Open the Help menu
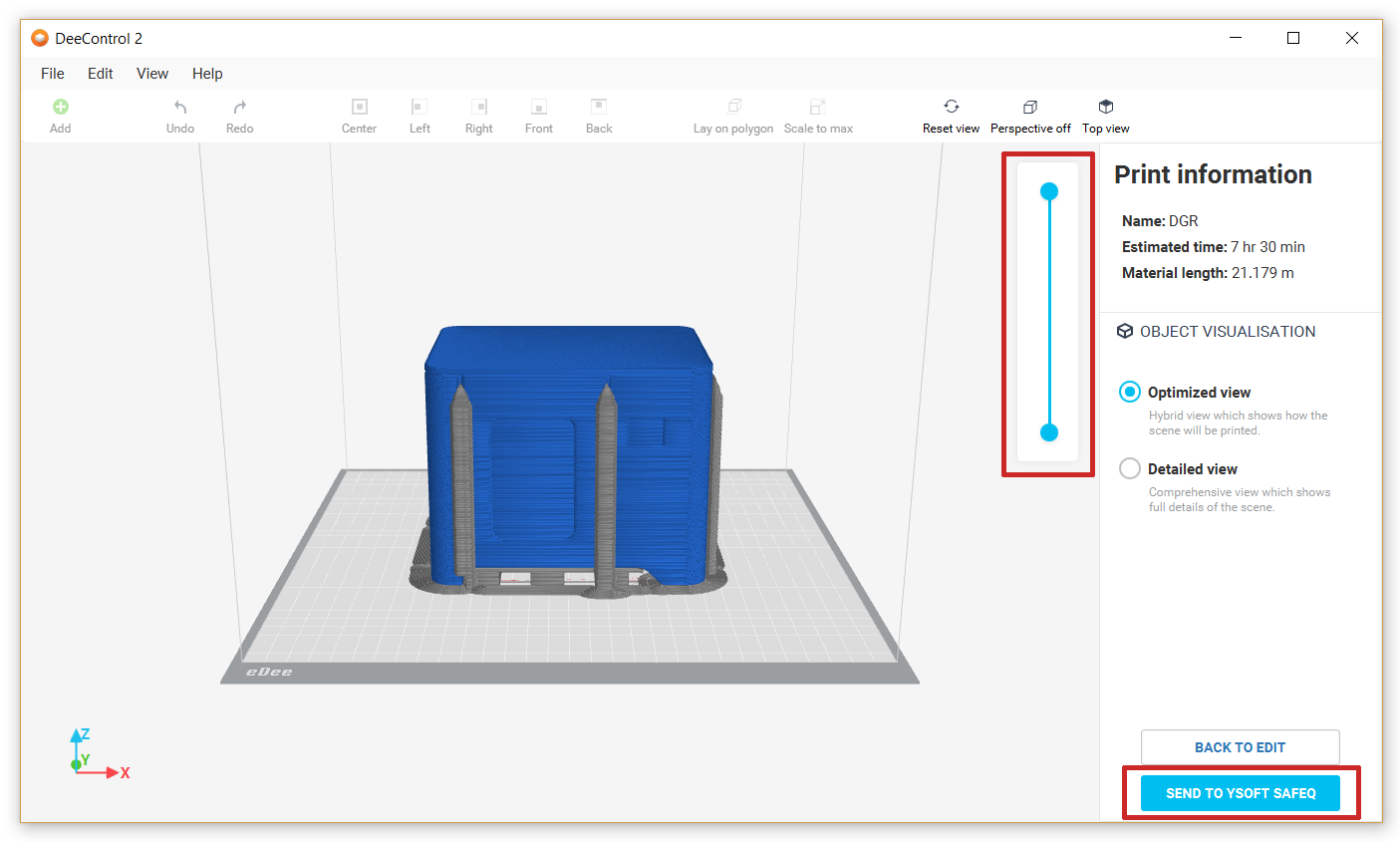This screenshot has width=1400, height=842. pyautogui.click(x=207, y=74)
